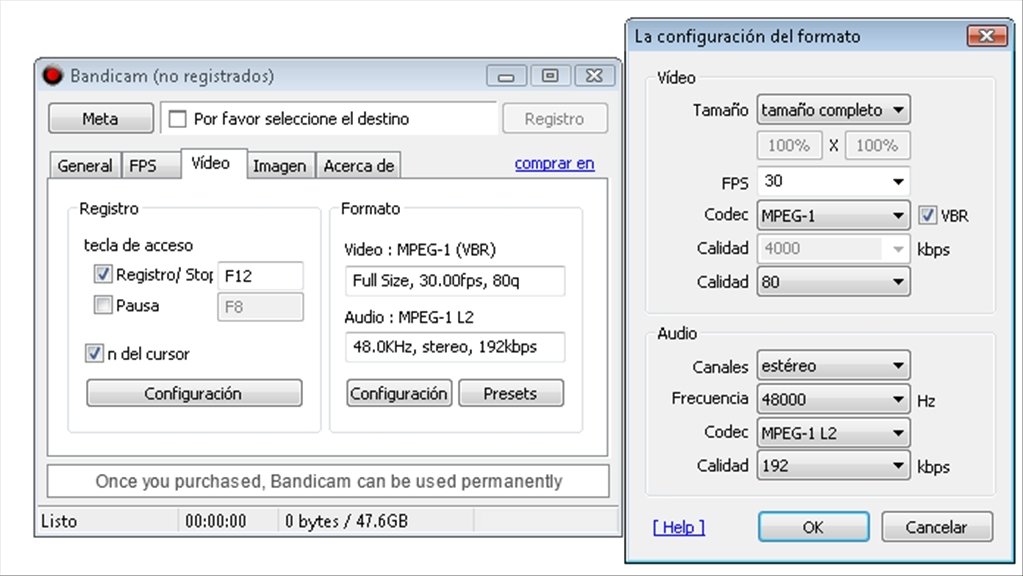Screen dimensions: 1023x576
Task: Click the Full Size, 30.00fps, 80q field
Action: pos(455,280)
